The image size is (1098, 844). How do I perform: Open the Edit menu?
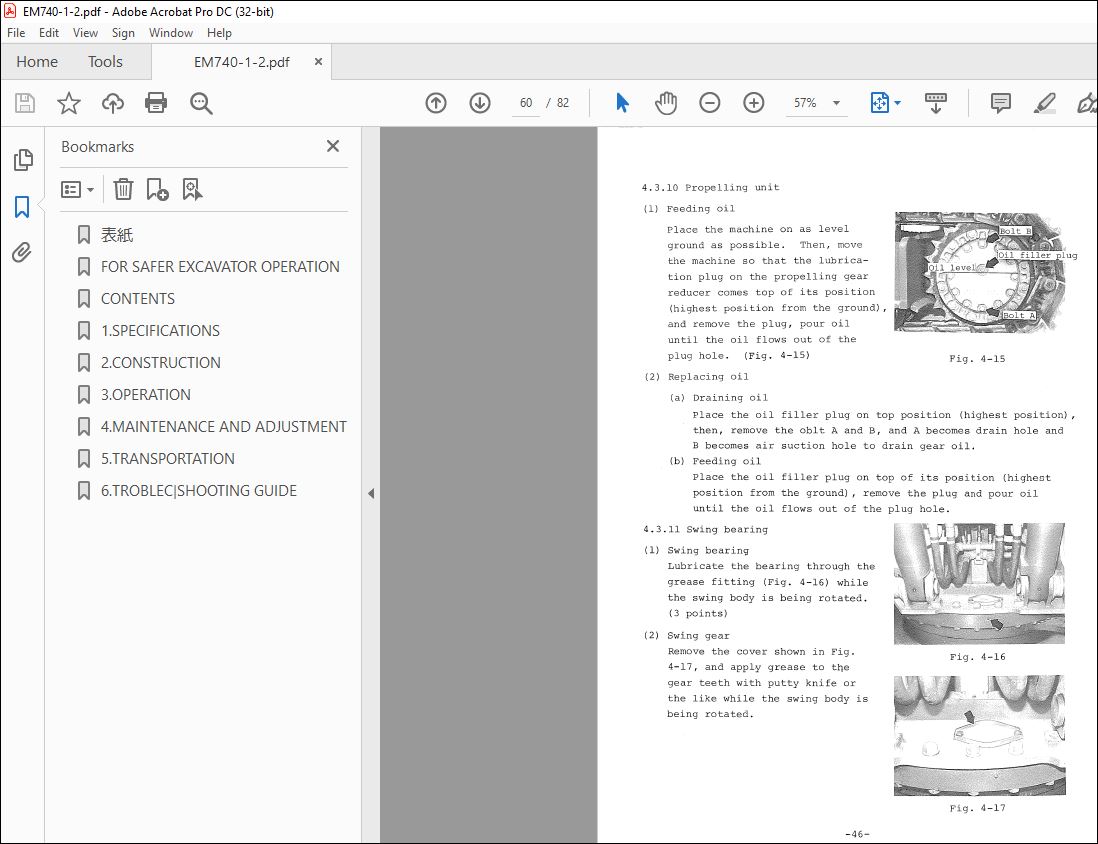49,33
